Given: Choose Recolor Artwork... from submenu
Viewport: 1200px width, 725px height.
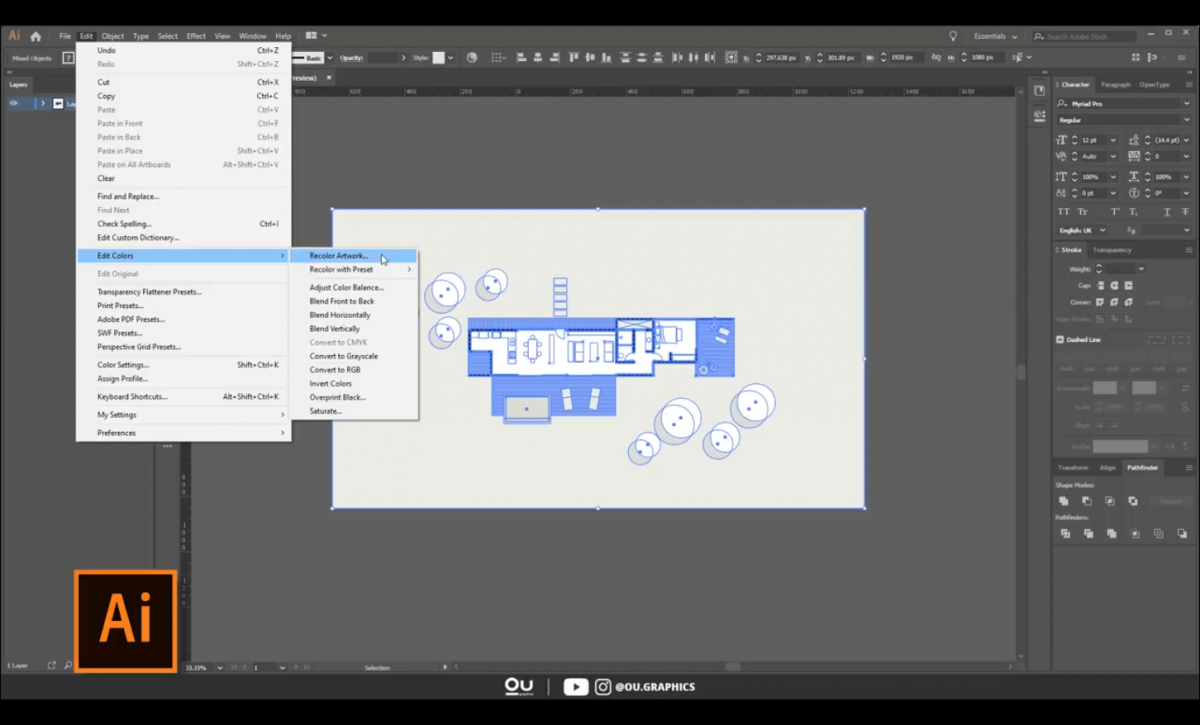Looking at the screenshot, I should click(352, 256).
